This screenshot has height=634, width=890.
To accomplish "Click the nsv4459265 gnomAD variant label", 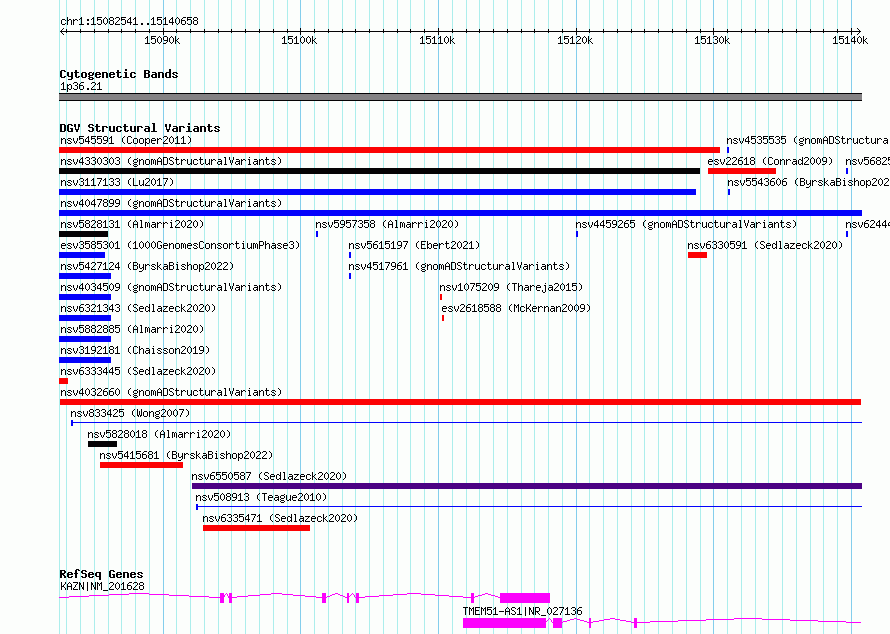I will (686, 224).
